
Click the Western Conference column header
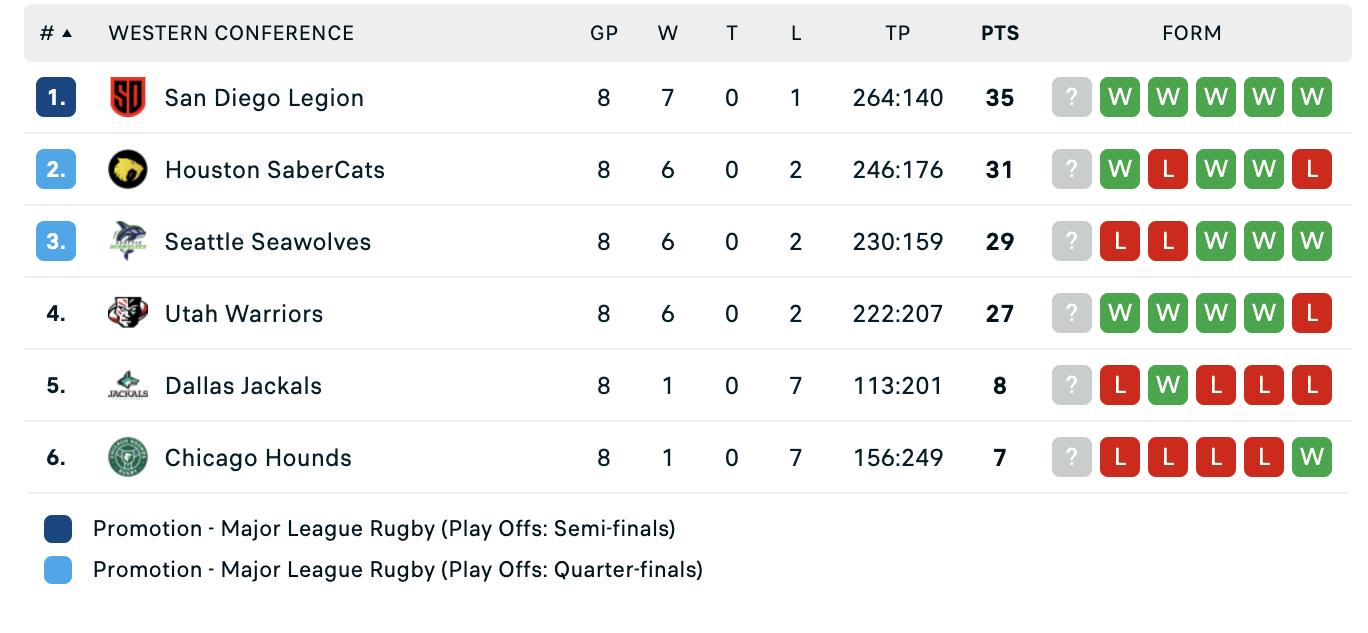click(231, 33)
